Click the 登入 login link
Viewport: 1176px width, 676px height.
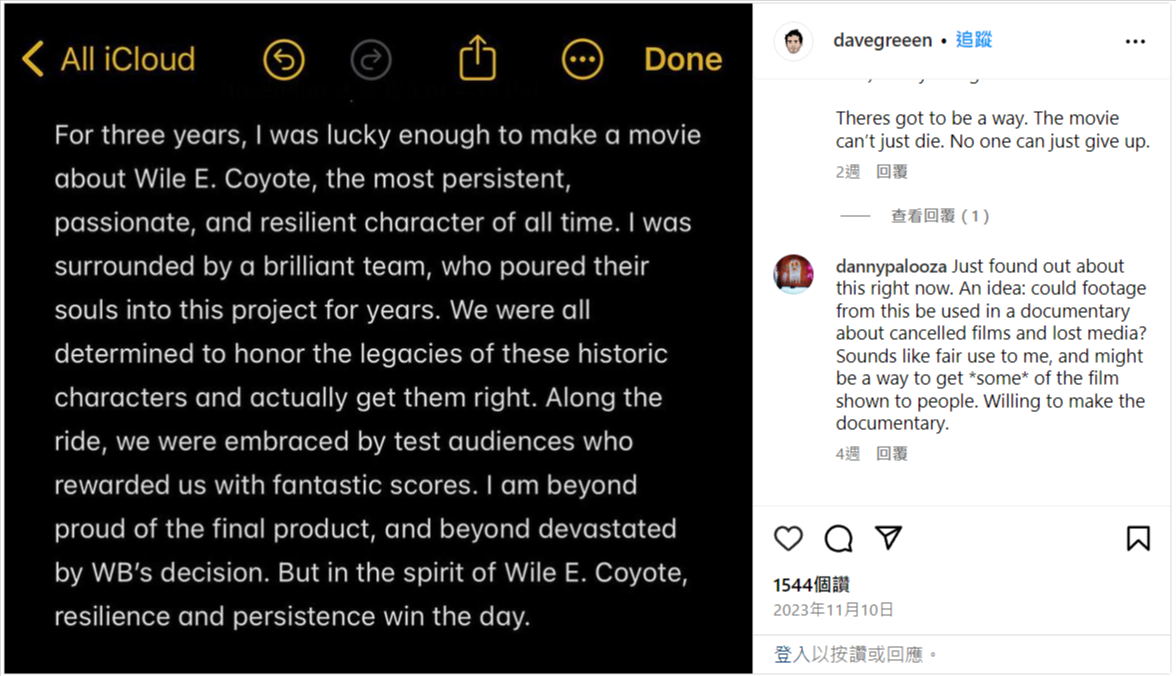pos(792,654)
